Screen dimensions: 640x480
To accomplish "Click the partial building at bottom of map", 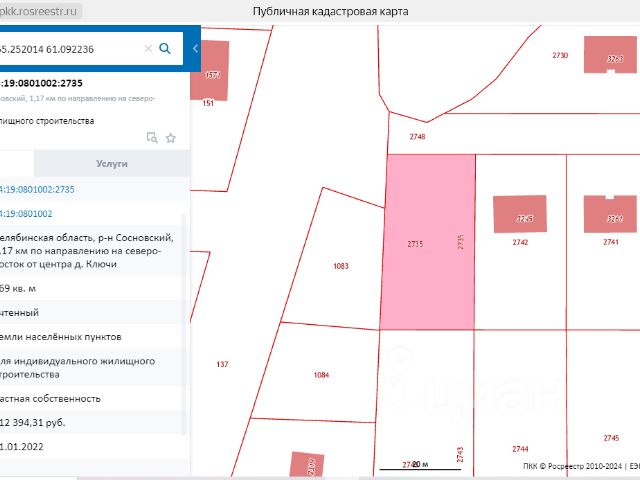I will point(307,464).
